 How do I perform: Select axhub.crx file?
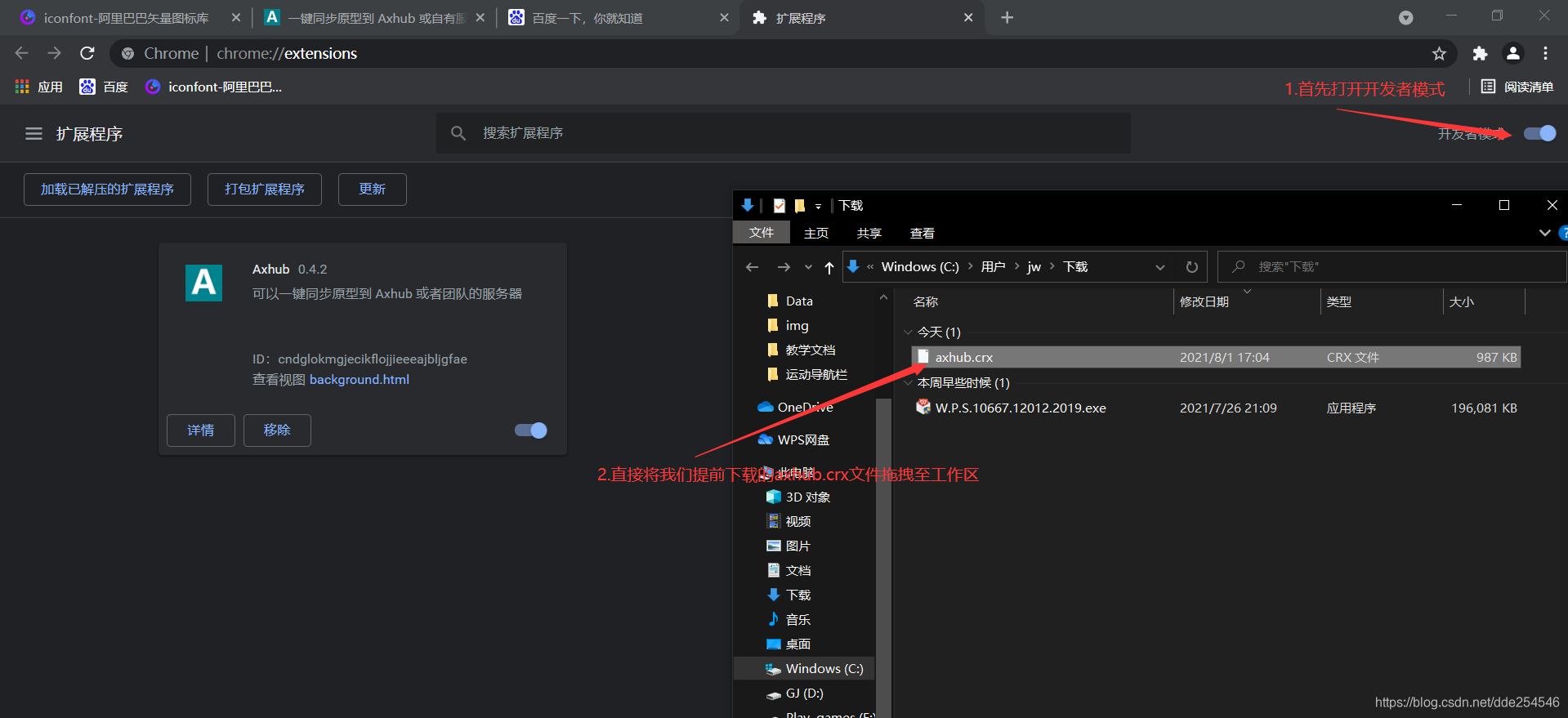(x=1216, y=358)
